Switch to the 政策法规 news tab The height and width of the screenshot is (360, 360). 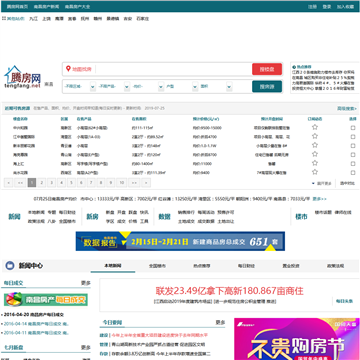coord(335,266)
